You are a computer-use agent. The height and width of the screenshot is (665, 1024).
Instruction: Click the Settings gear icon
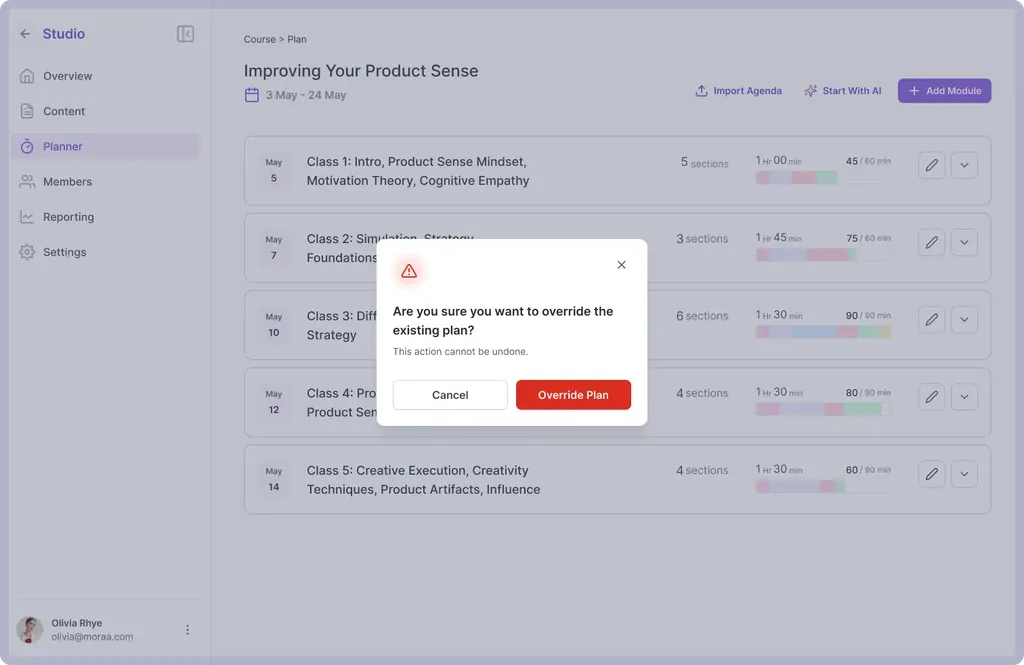(27, 252)
